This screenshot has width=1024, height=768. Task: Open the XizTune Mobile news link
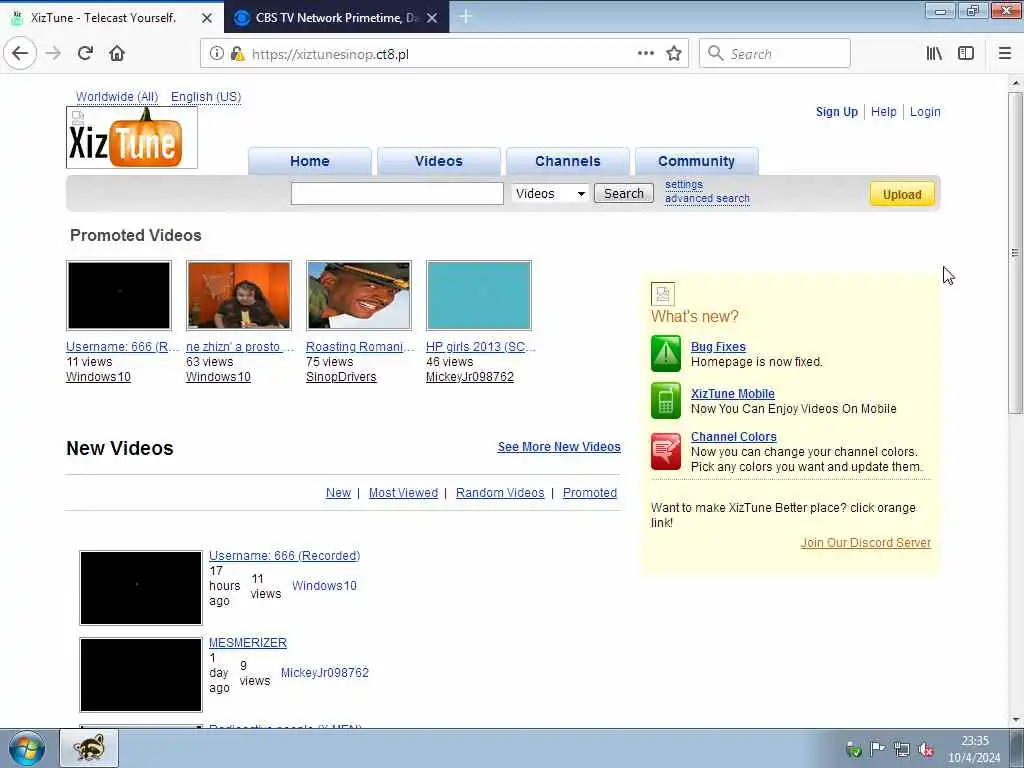point(733,394)
